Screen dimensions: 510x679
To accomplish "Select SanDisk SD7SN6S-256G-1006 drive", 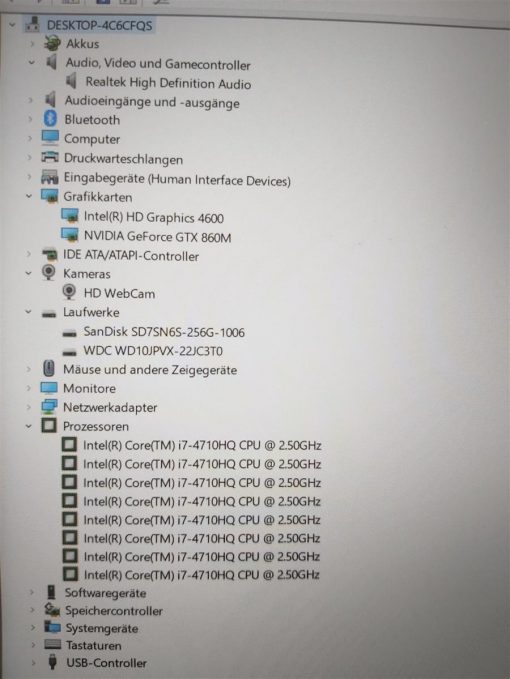I will [164, 332].
